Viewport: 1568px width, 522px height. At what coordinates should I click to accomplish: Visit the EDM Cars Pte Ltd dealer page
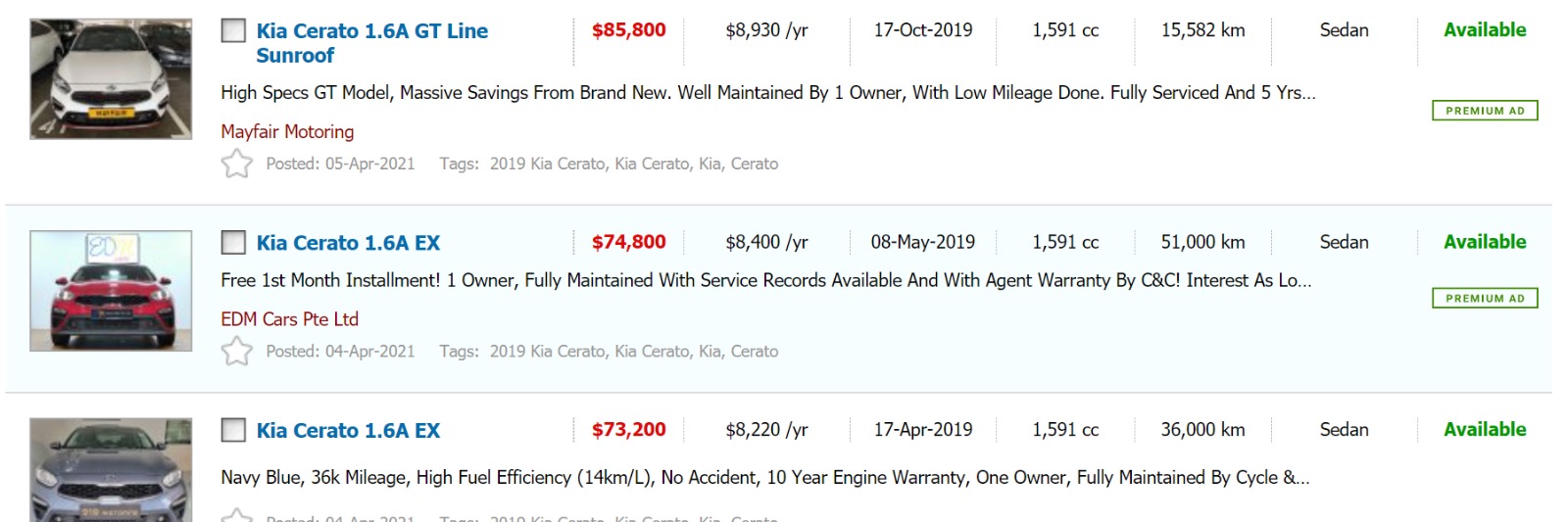tap(289, 319)
